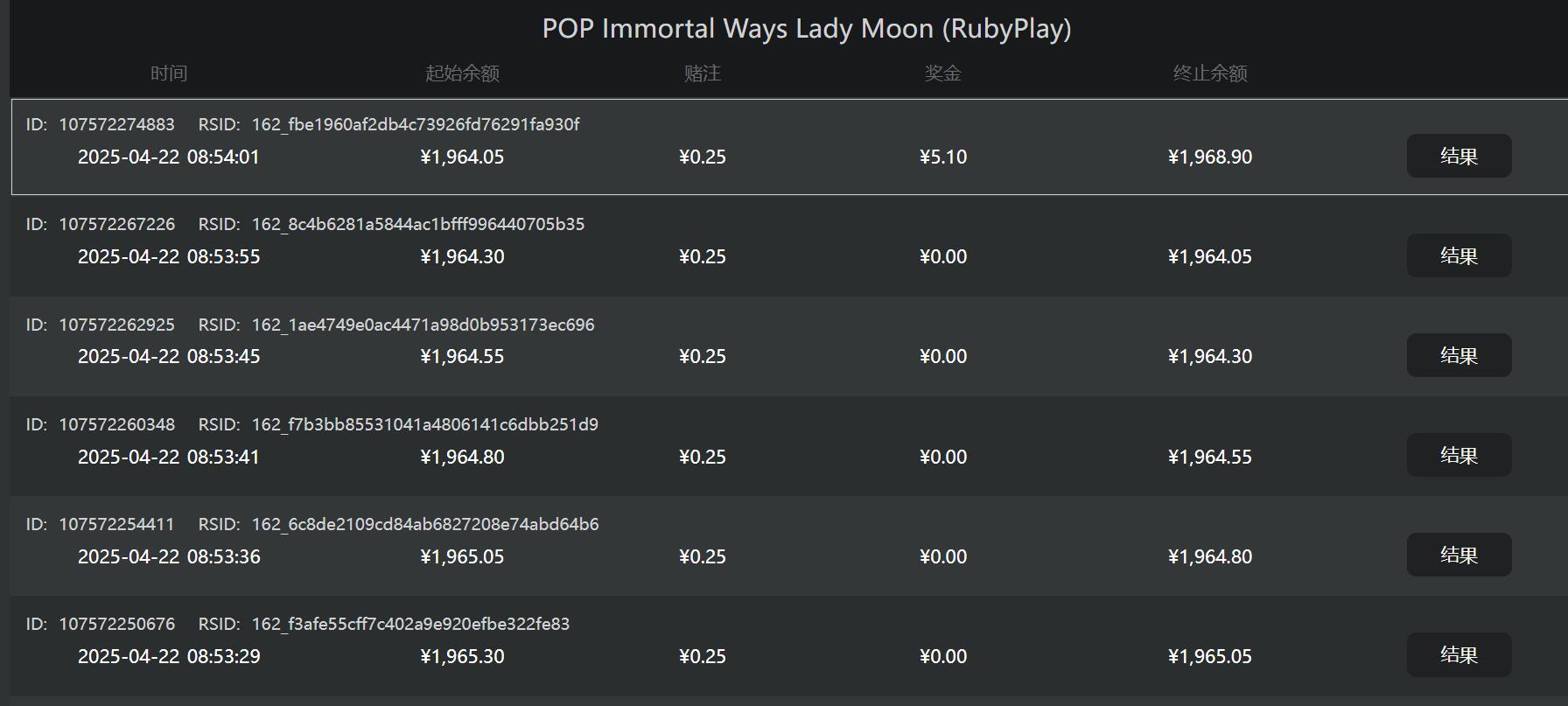Viewport: 1568px width, 706px height.
Task: Open 结果 for the 08:53:36 bet
Action: coord(1459,555)
